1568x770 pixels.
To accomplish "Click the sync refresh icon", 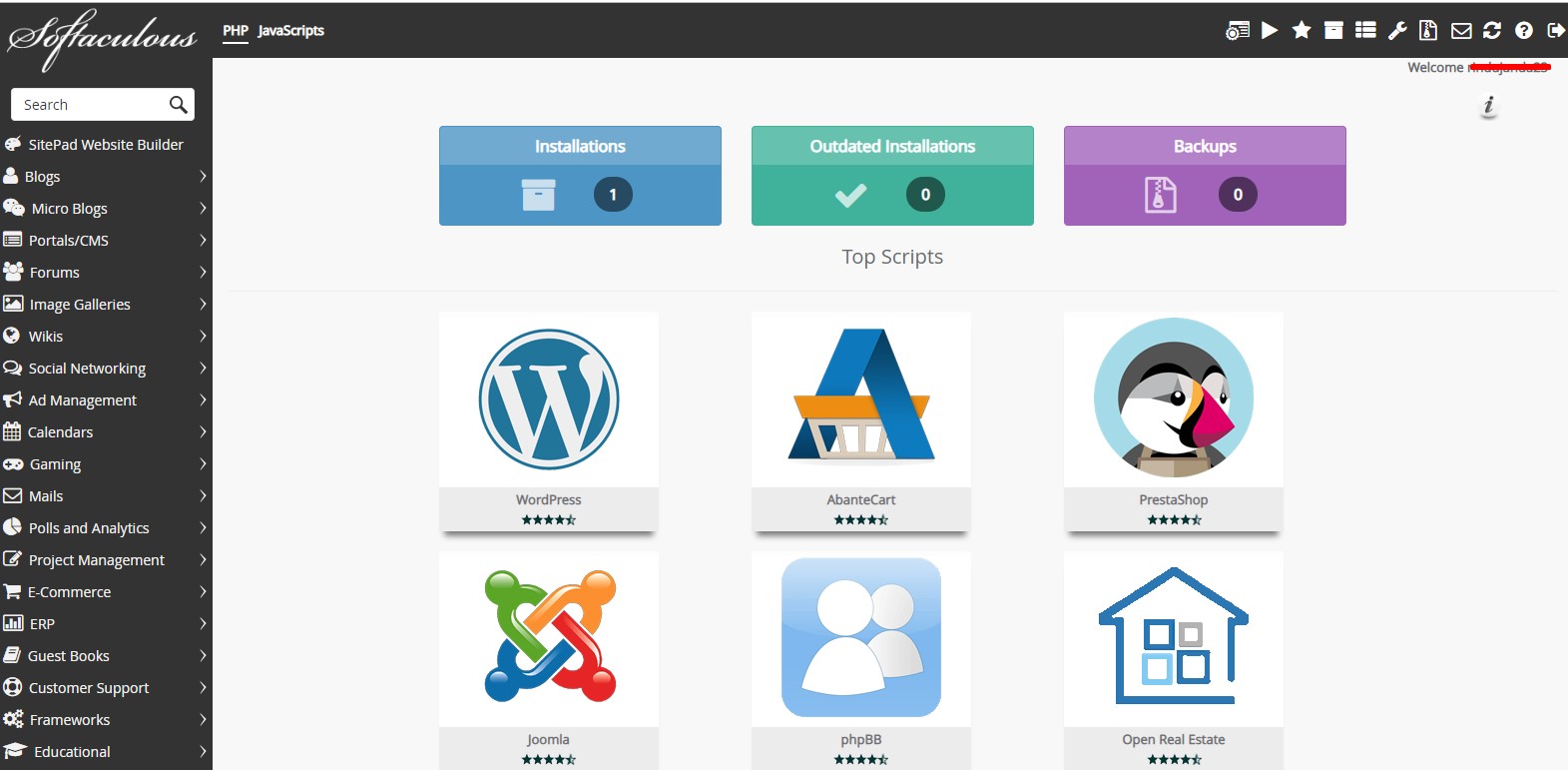I will (1492, 31).
